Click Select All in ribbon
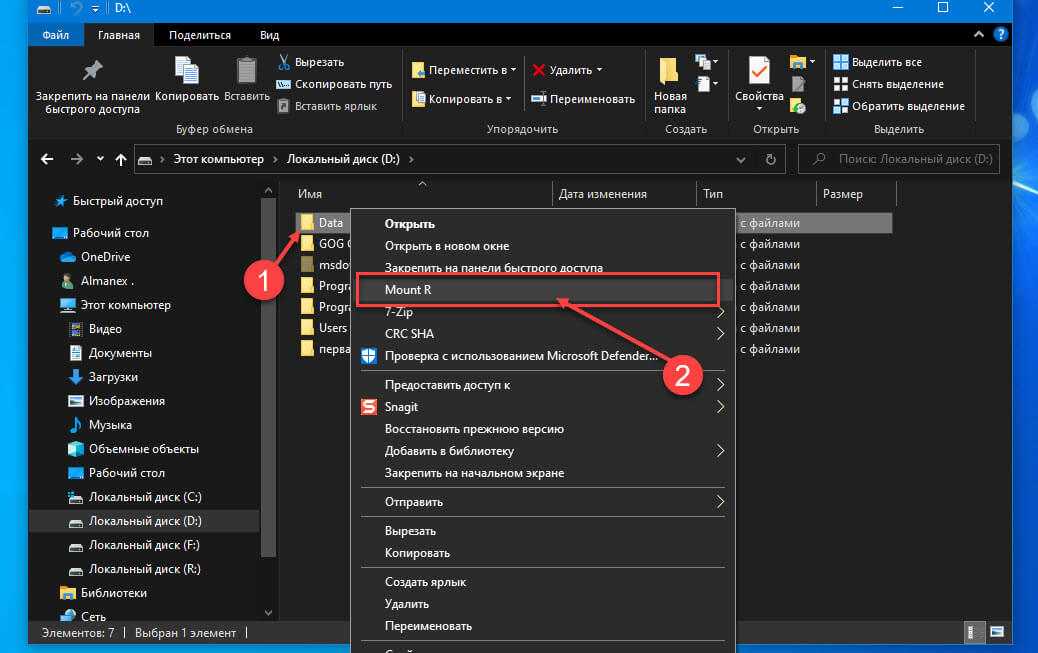The height and width of the screenshot is (653, 1038). 886,62
